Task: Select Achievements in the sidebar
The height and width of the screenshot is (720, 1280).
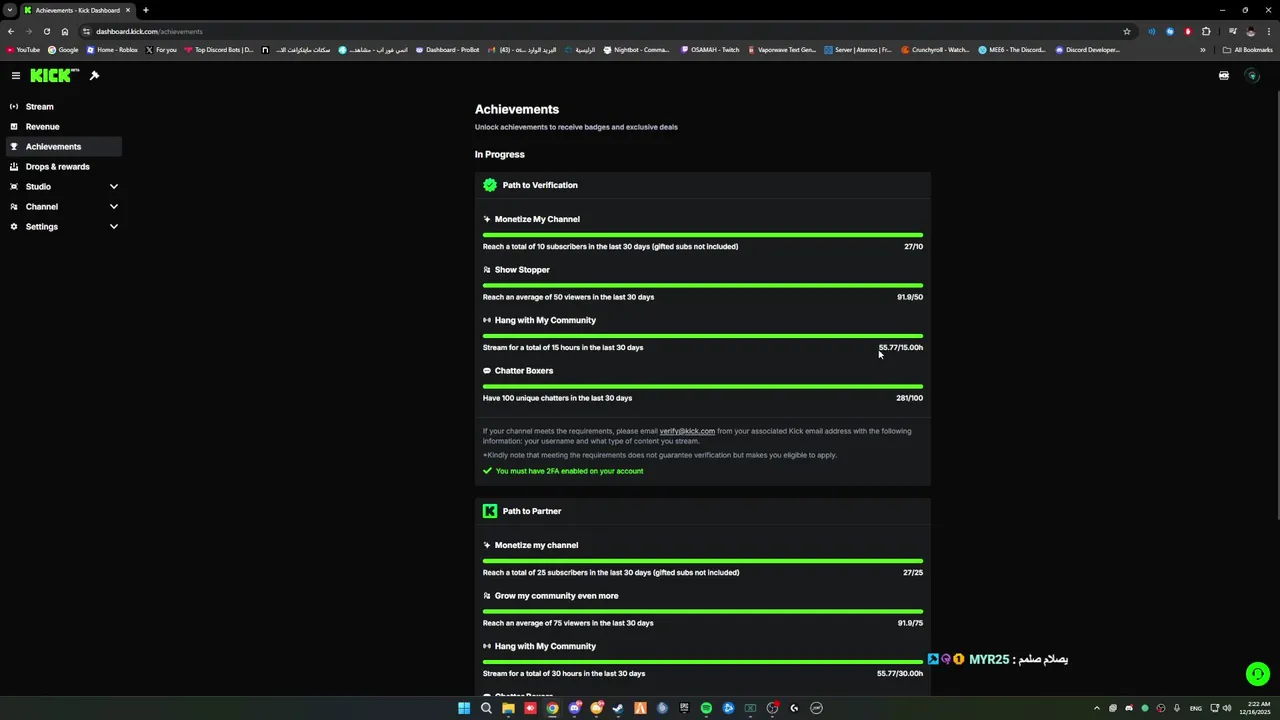Action: click(x=64, y=147)
